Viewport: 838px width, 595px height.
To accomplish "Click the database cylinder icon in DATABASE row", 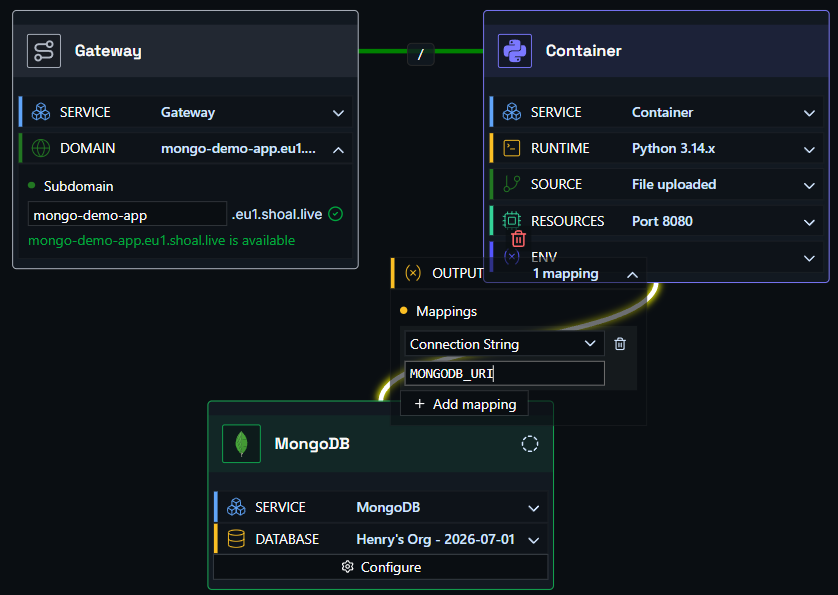I will (236, 539).
